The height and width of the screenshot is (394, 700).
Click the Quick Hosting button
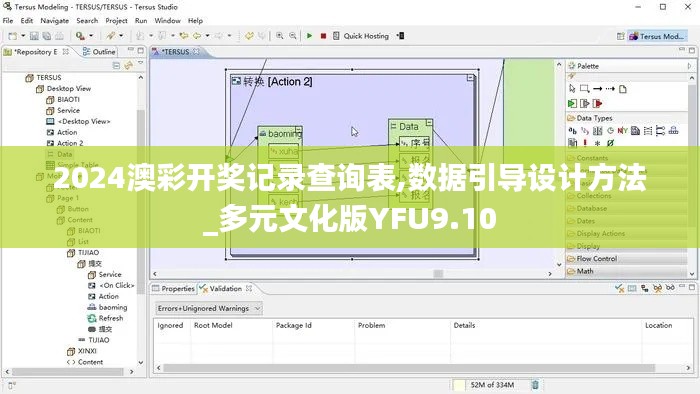tap(361, 36)
